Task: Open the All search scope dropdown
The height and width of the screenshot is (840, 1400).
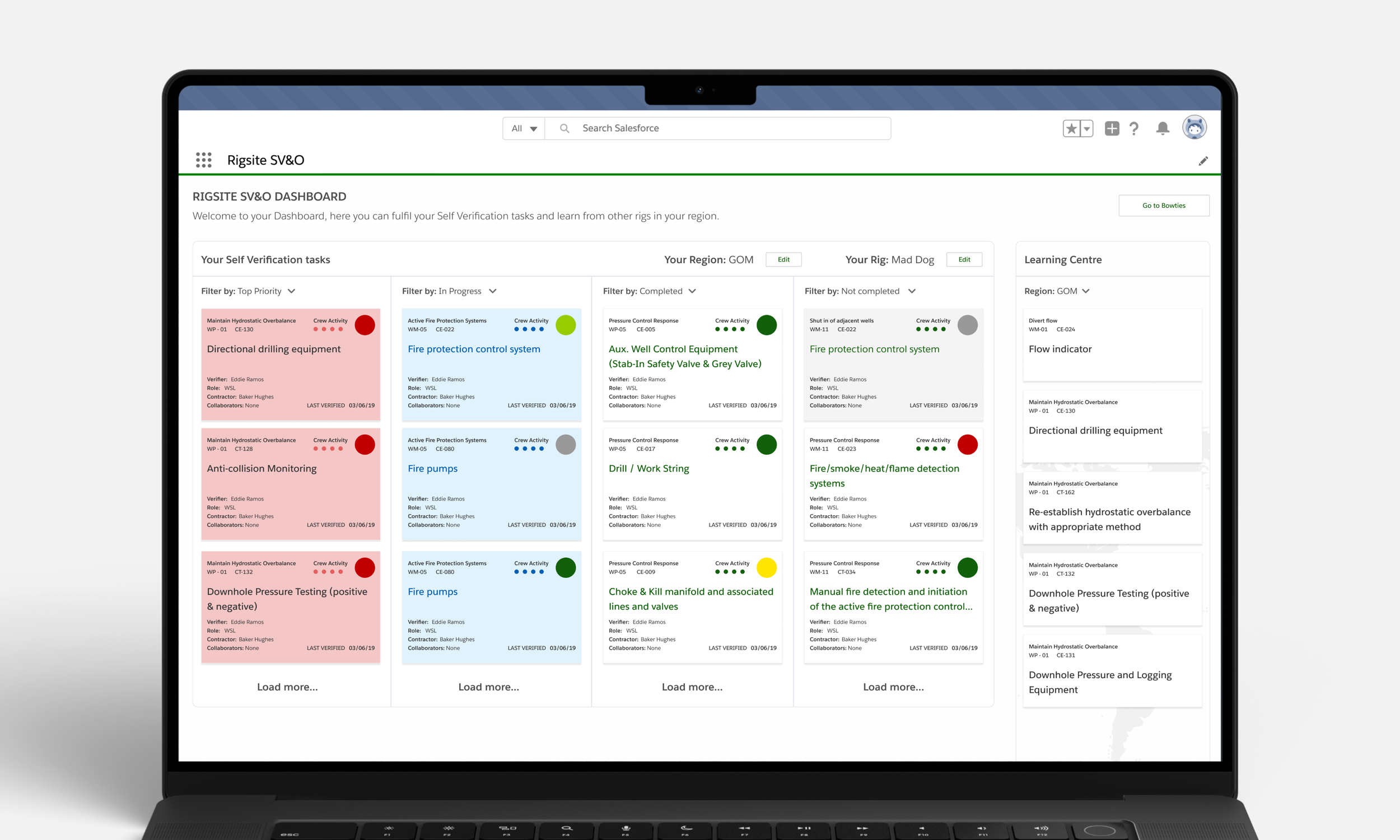Action: [x=524, y=128]
